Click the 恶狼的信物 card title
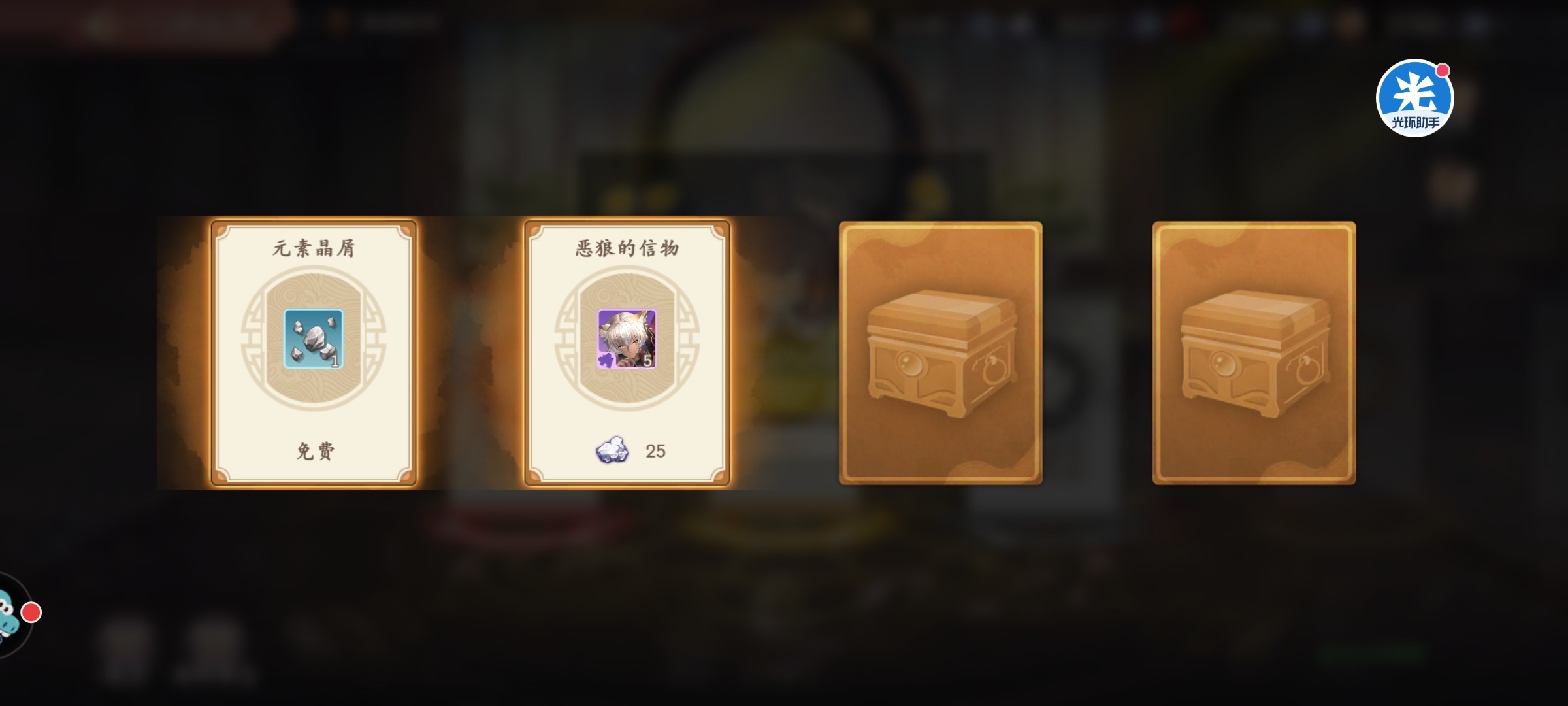Image resolution: width=1568 pixels, height=706 pixels. click(627, 248)
